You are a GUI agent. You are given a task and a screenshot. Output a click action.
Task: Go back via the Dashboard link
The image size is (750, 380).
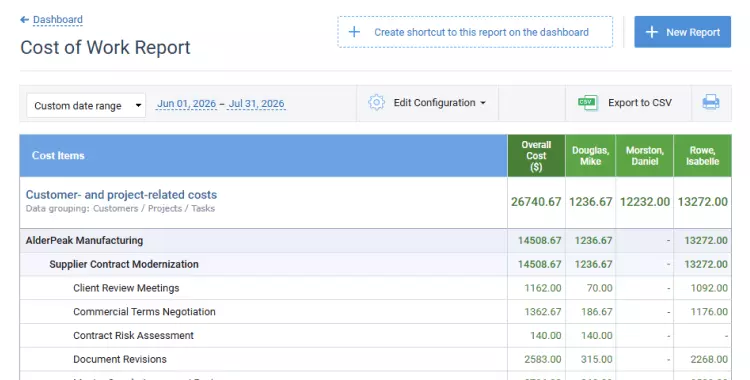click(57, 20)
